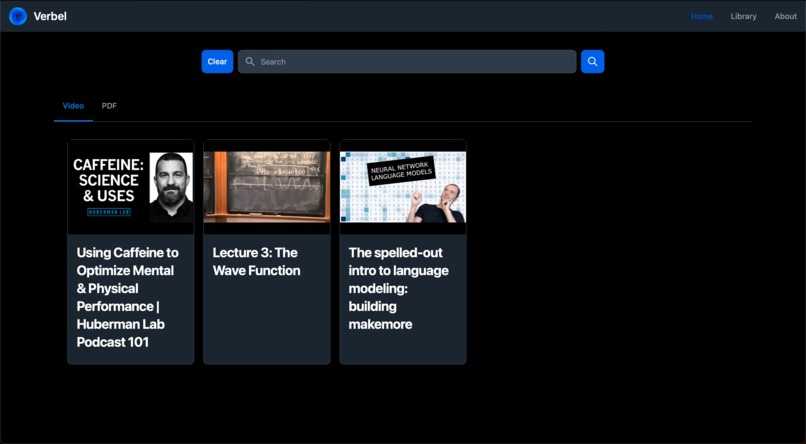Click the Verbel brand name text
Viewport: 806px width, 444px height.
click(x=50, y=16)
